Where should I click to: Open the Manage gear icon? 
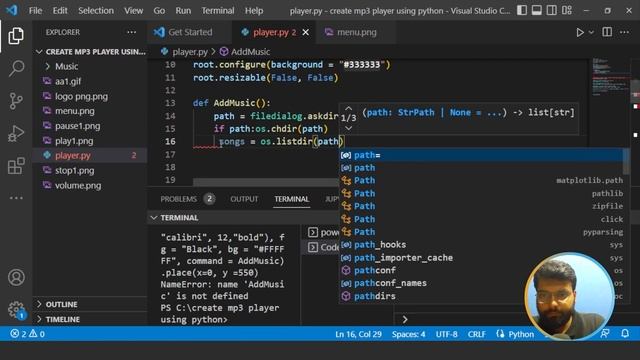click(16, 310)
